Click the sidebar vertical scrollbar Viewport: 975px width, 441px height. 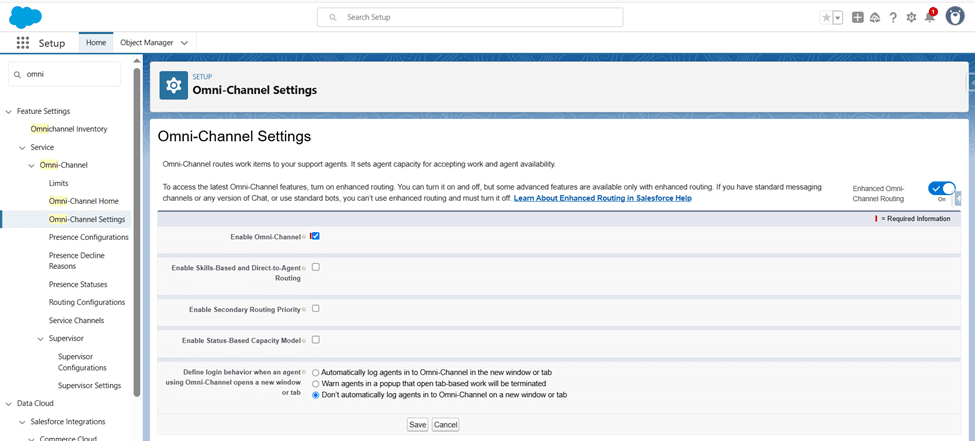137,230
